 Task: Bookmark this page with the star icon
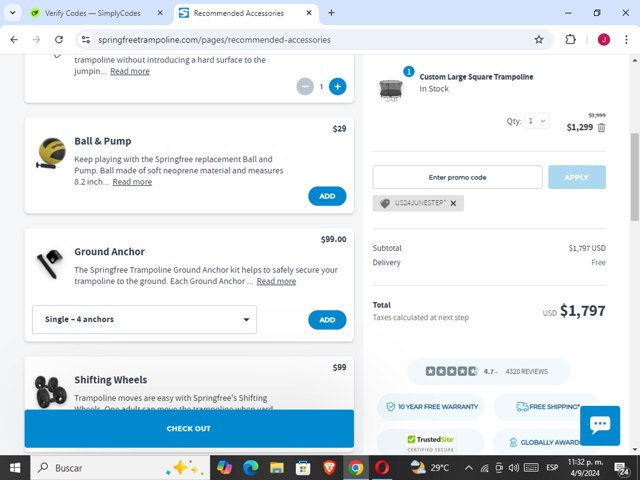(x=539, y=40)
